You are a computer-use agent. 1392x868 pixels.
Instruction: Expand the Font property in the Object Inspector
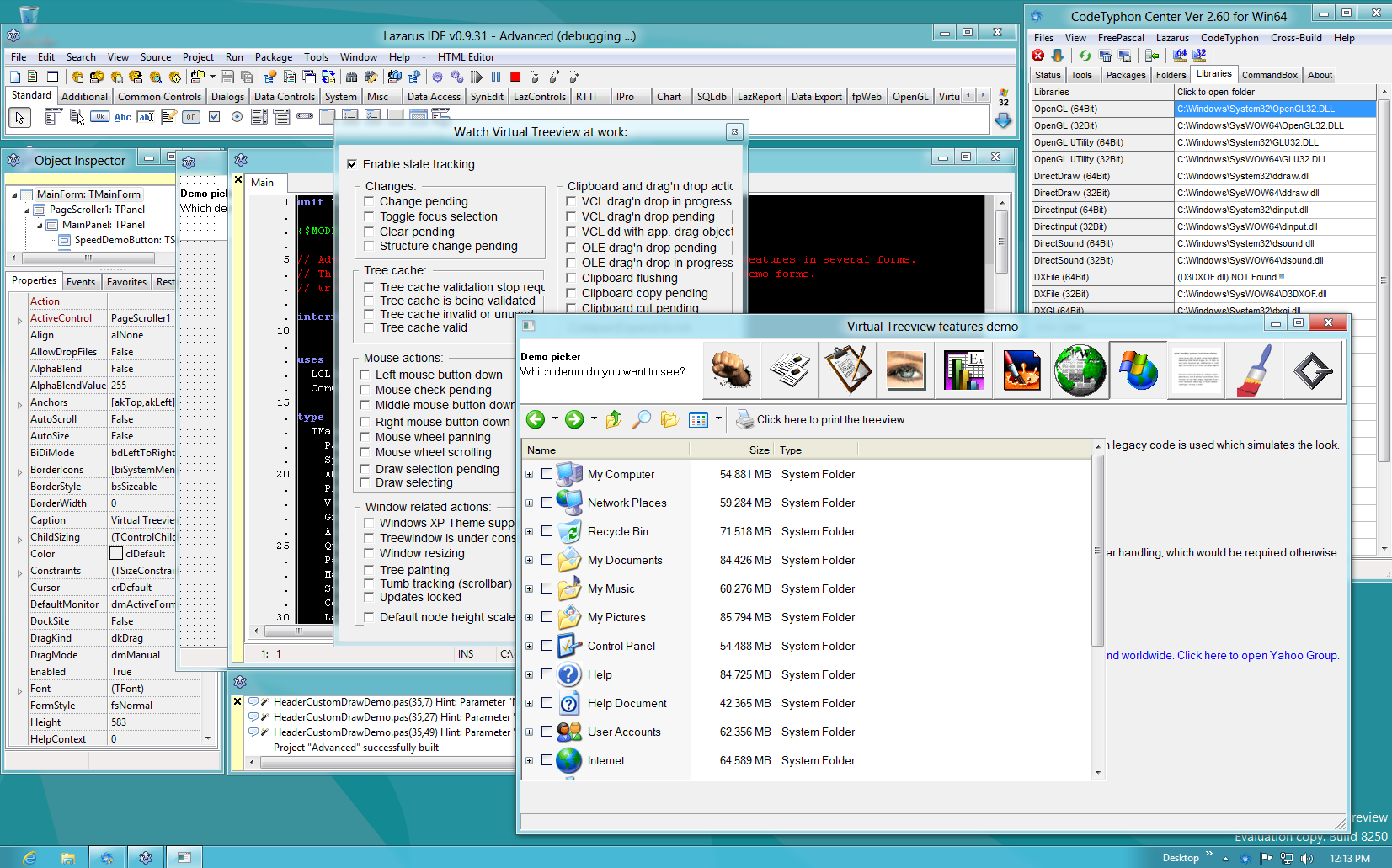coord(19,690)
